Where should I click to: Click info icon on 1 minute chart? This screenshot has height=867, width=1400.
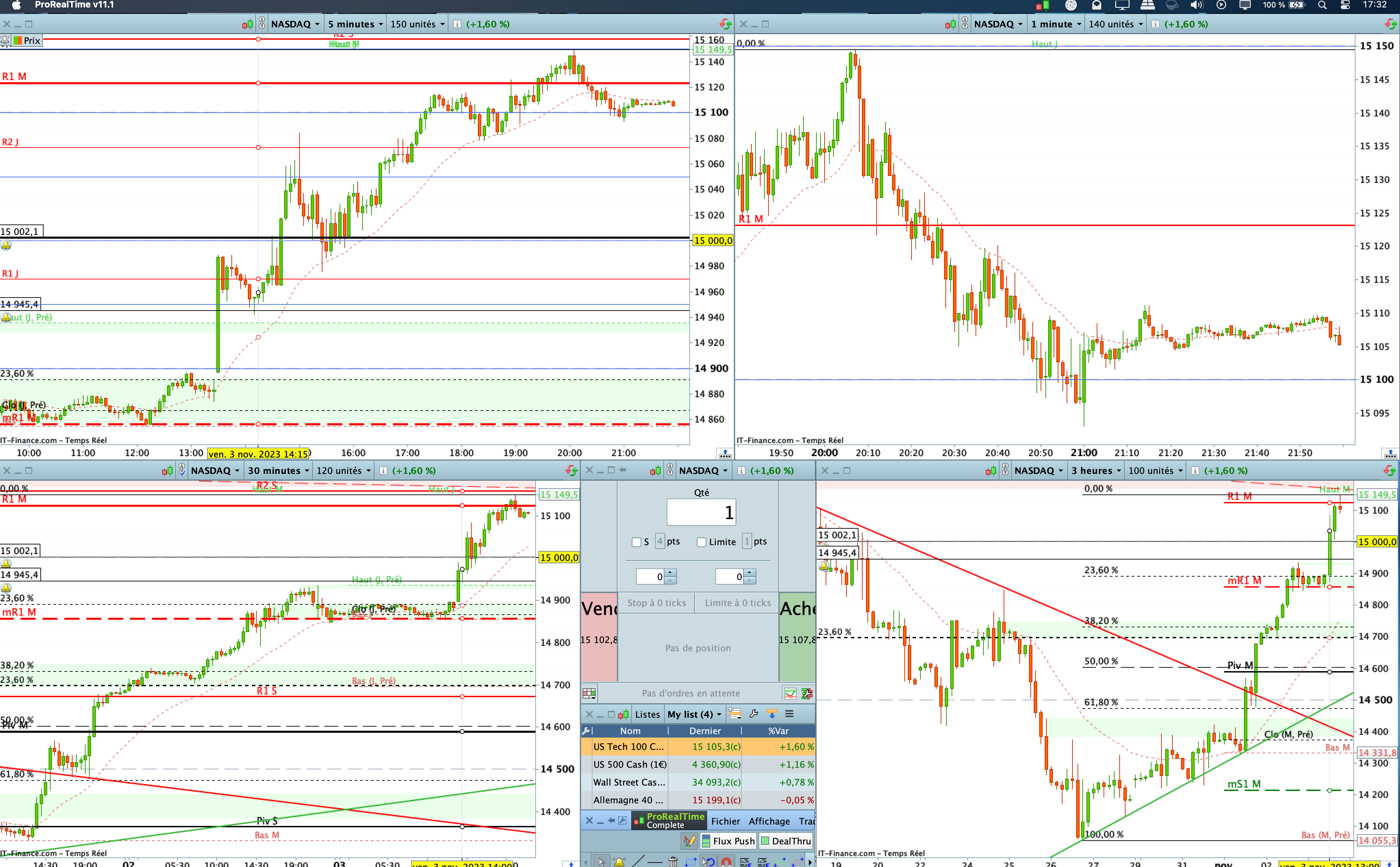coord(1156,24)
